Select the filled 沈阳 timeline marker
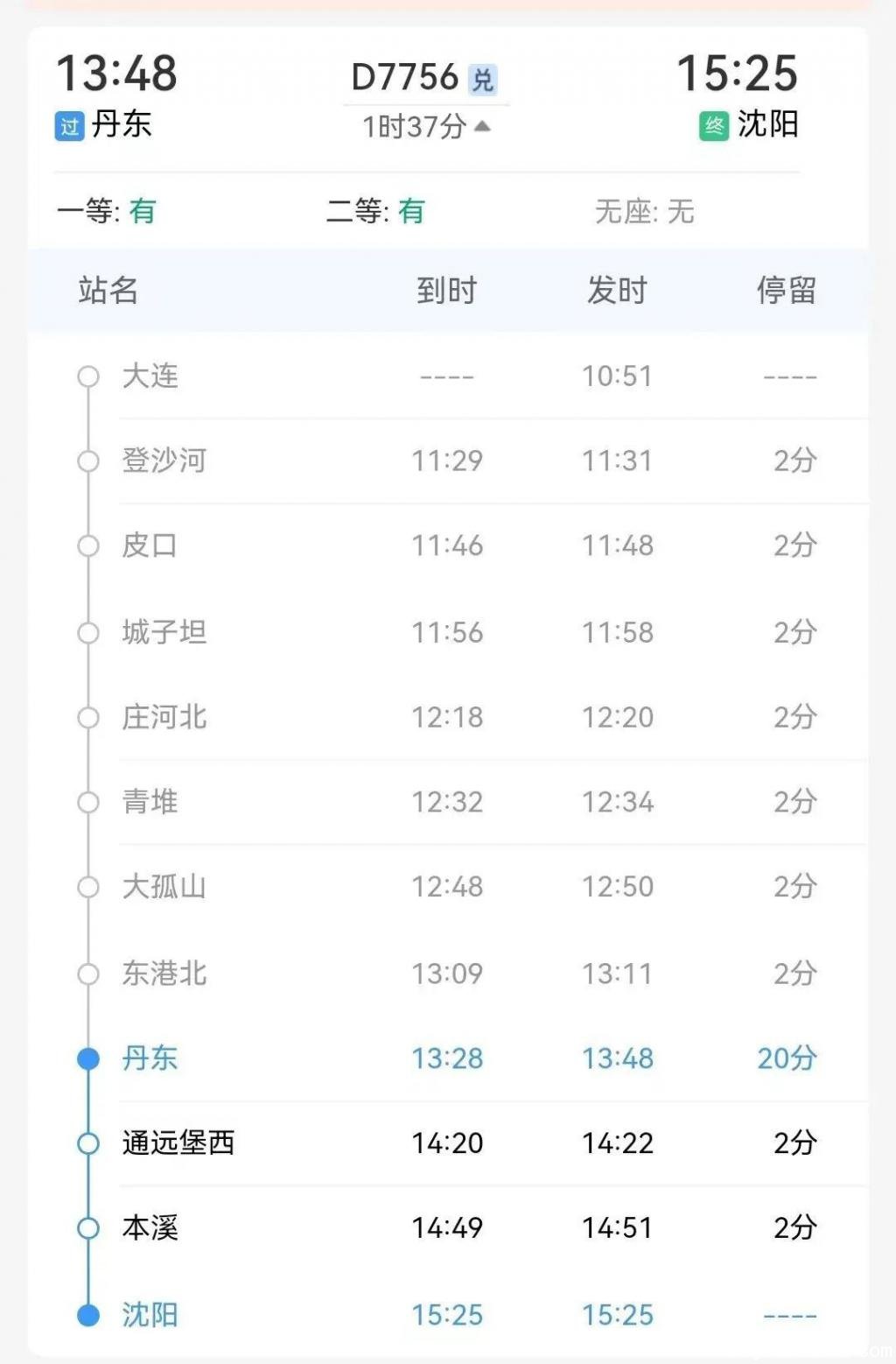Viewport: 896px width, 1364px height. (88, 1315)
